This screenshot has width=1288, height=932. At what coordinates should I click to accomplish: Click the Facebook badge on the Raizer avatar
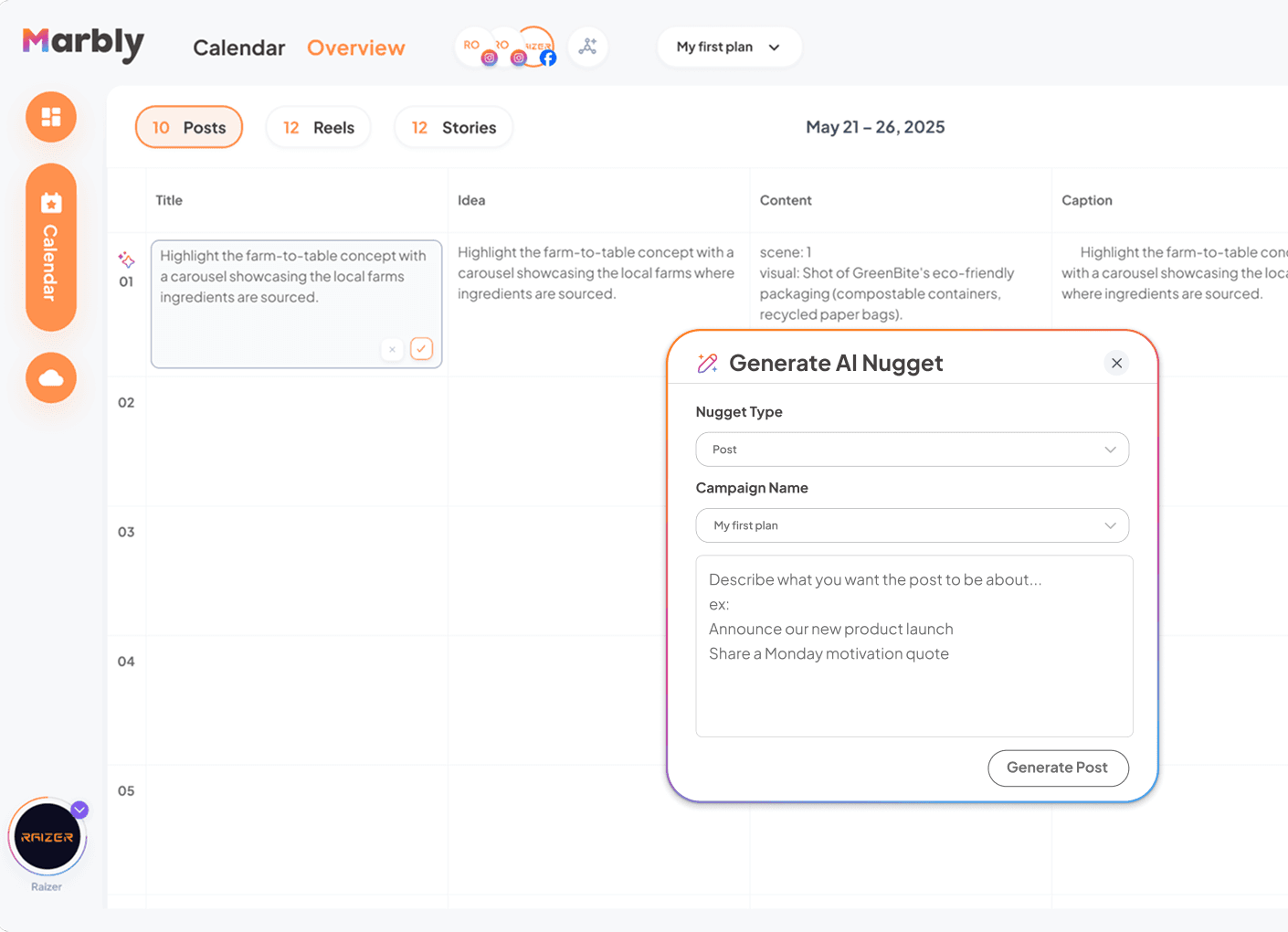[548, 58]
